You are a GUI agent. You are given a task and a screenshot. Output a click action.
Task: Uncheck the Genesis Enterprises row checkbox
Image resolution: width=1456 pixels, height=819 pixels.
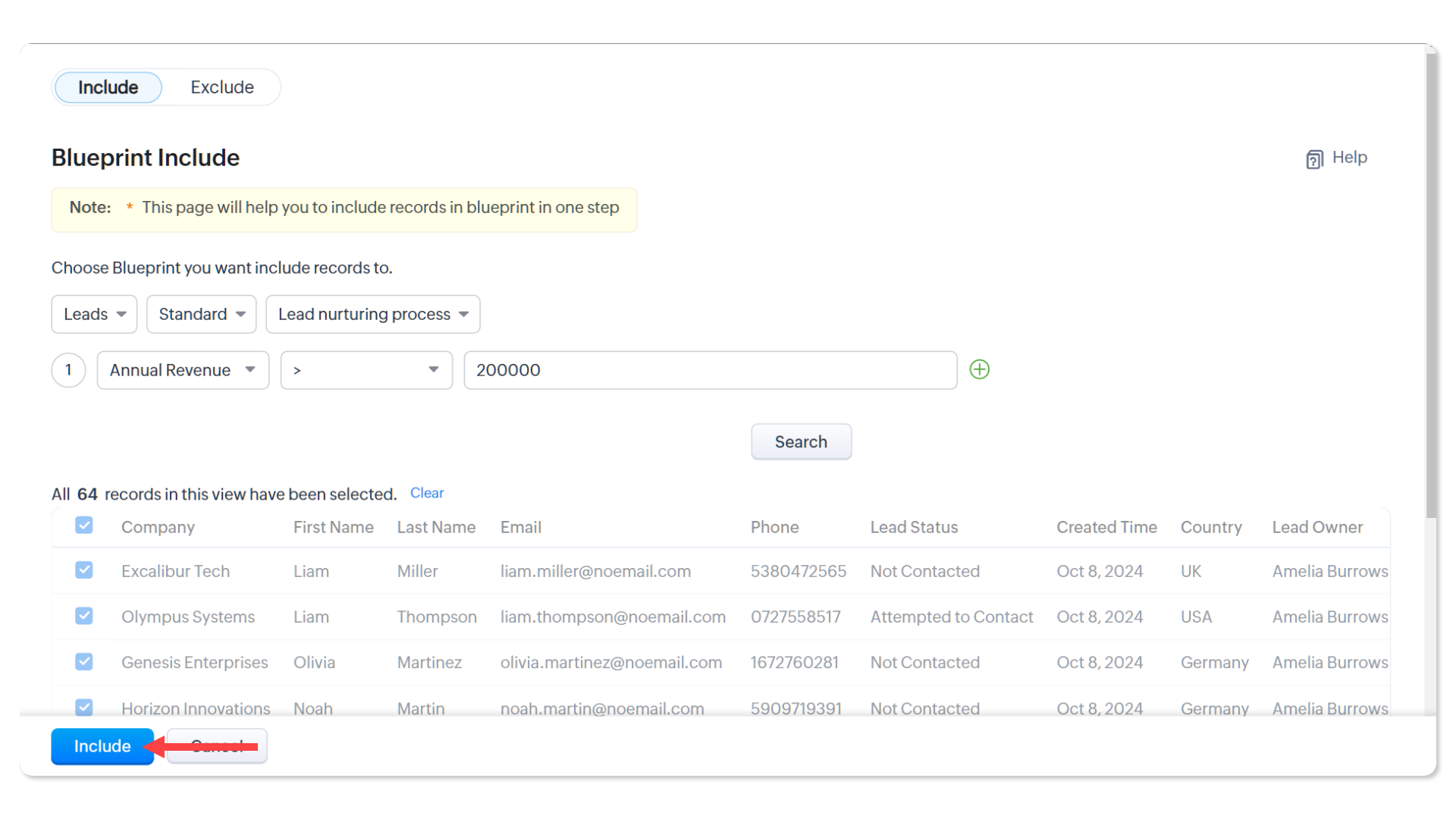click(x=84, y=661)
